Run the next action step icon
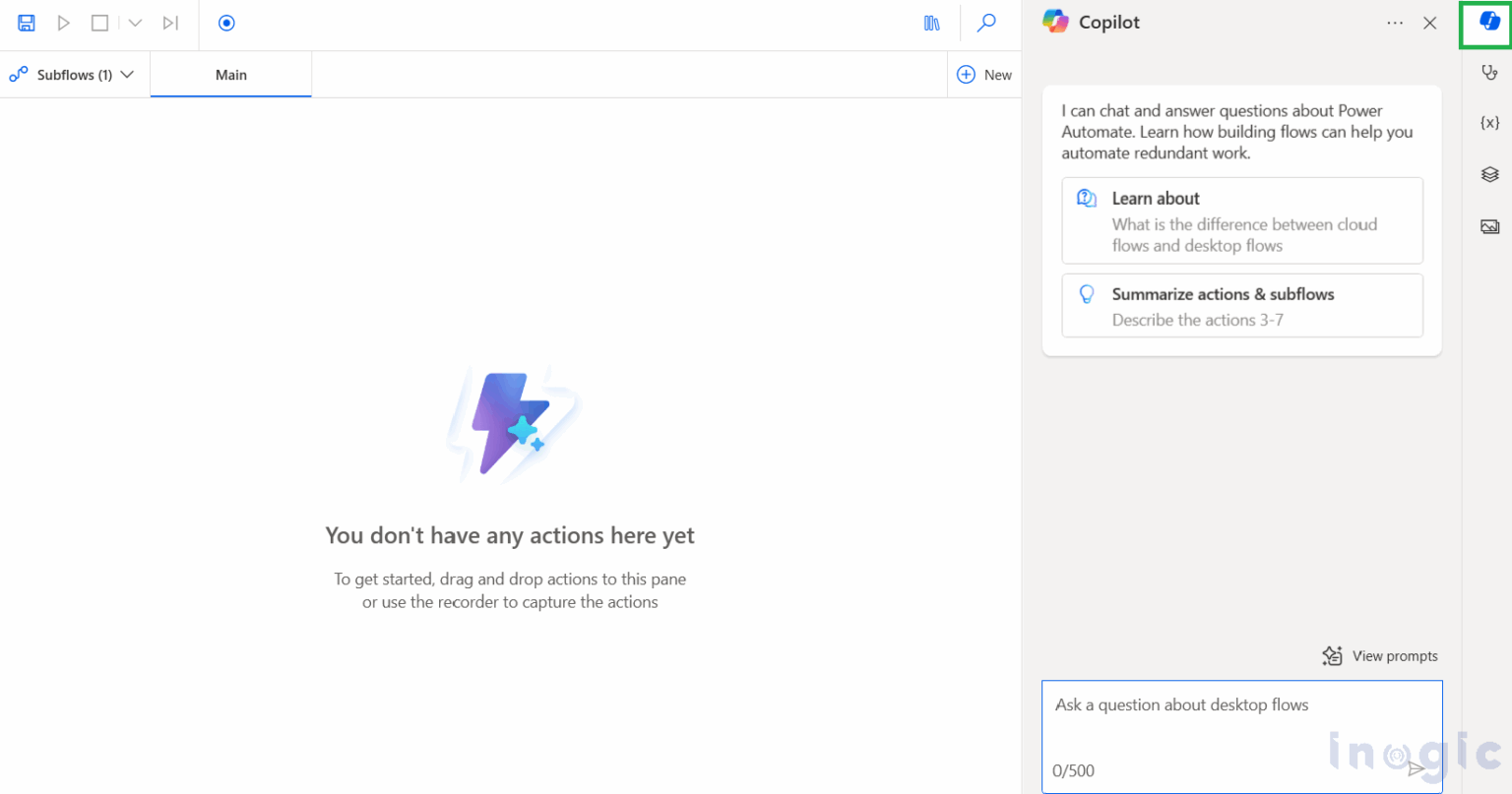Screen dimensions: 1512x794 170,23
